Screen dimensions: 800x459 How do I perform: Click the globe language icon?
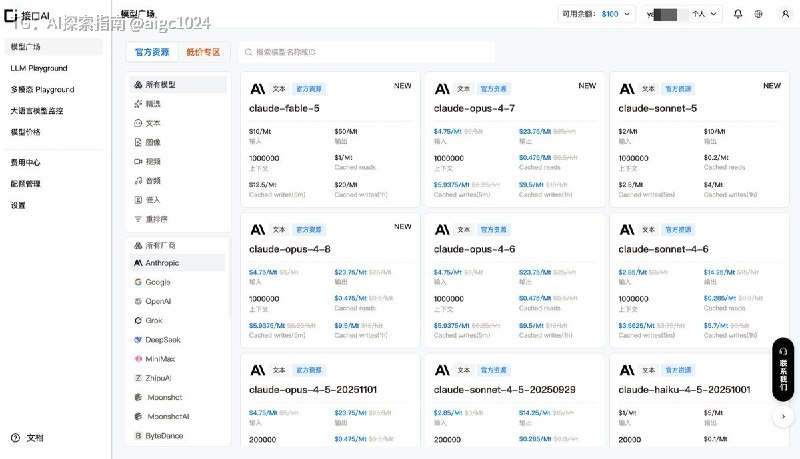click(x=759, y=14)
